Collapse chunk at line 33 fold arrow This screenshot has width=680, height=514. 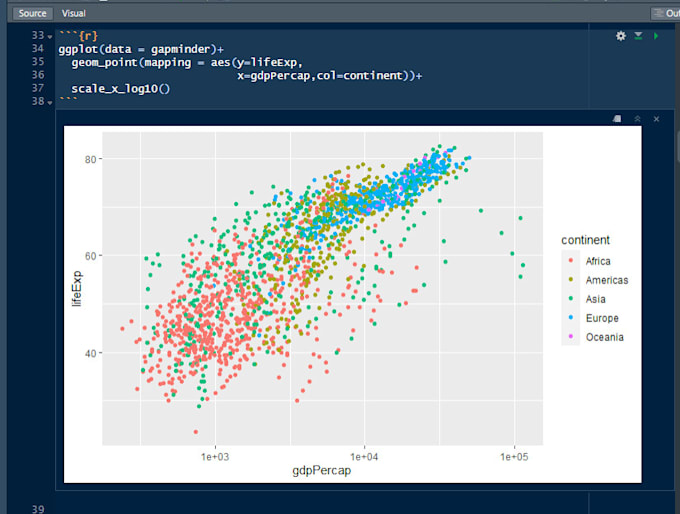[x=50, y=37]
